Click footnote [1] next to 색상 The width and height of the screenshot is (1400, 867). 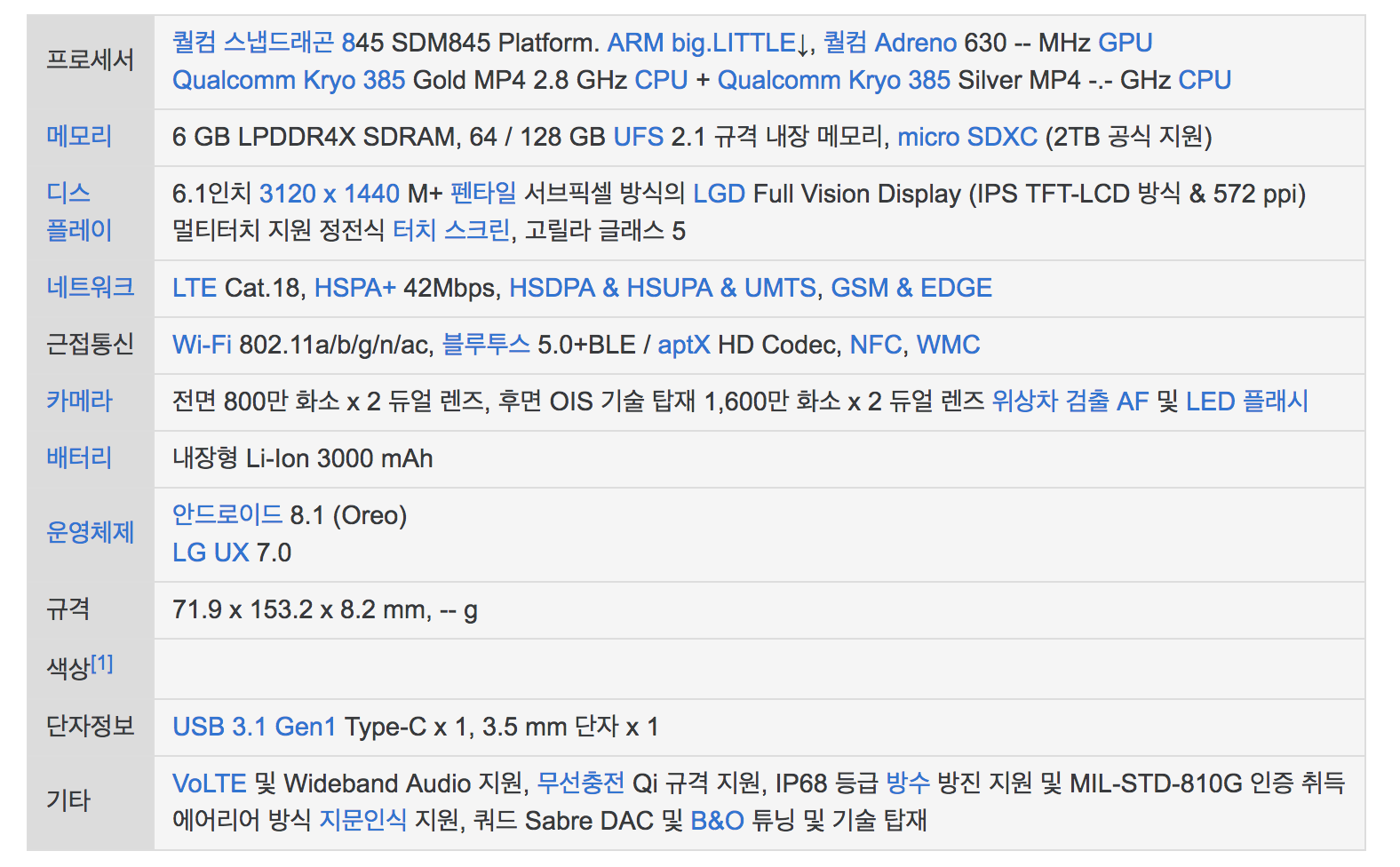(x=102, y=663)
